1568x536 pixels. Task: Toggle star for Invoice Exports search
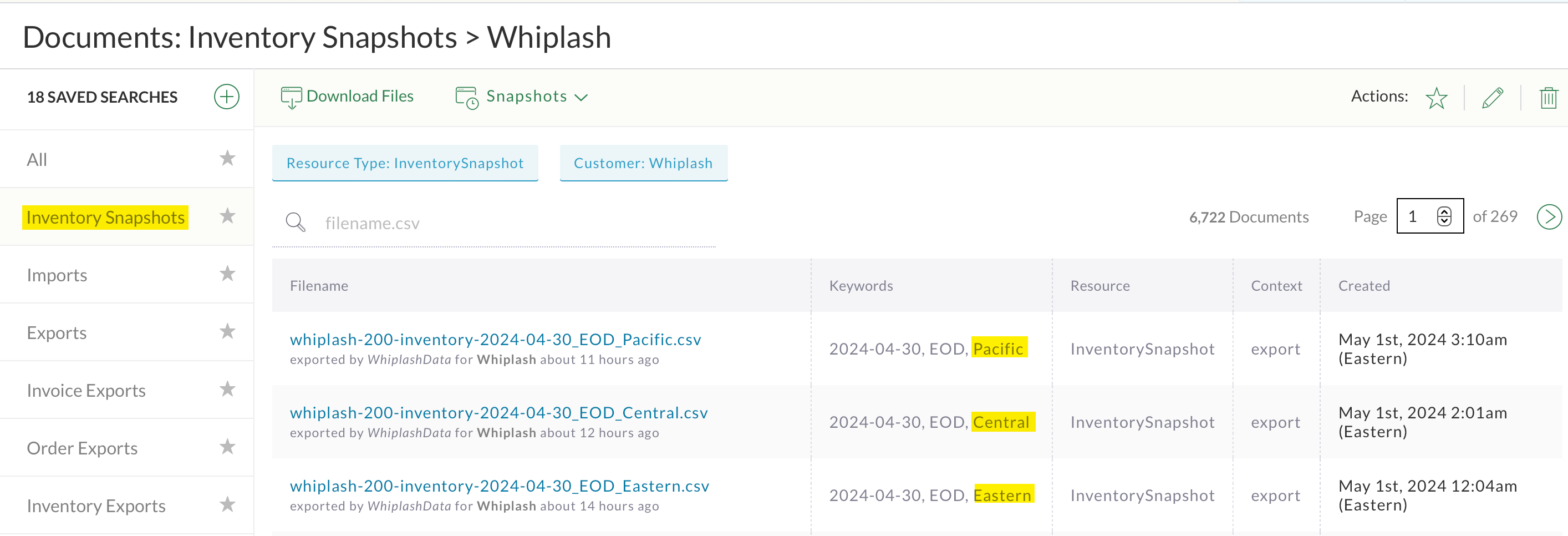pos(227,389)
